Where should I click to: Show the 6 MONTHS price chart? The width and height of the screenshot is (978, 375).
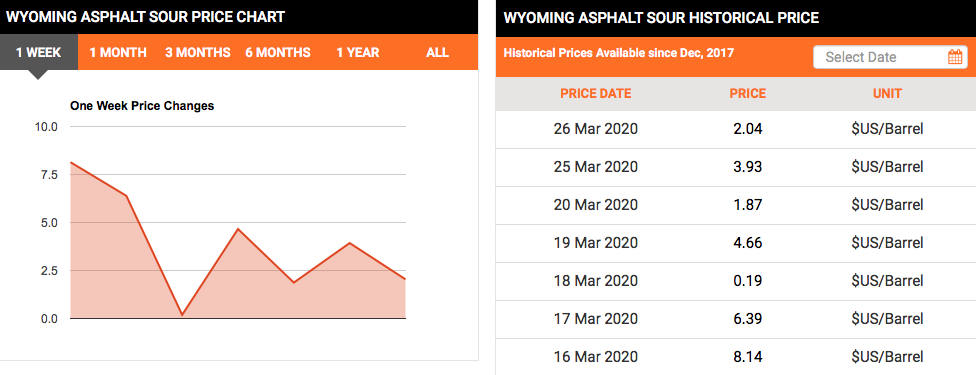278,52
